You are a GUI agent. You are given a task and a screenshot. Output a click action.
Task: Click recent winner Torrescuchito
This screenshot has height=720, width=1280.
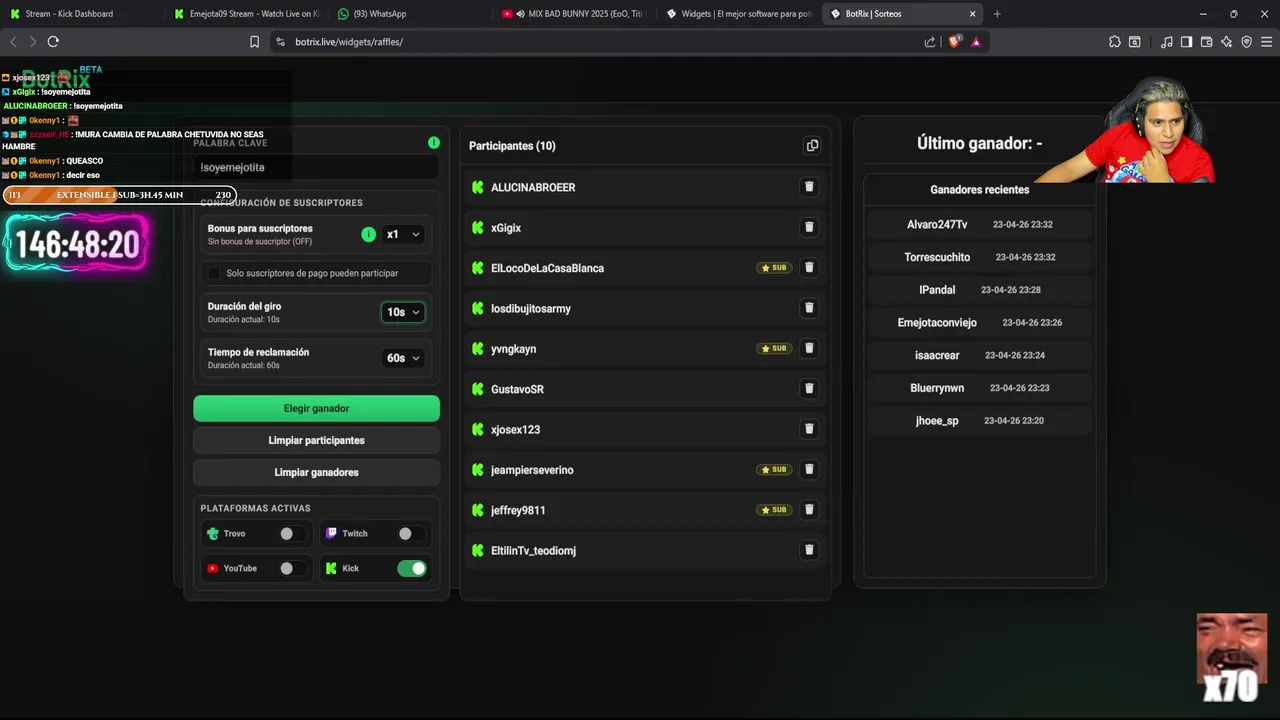[x=937, y=257]
